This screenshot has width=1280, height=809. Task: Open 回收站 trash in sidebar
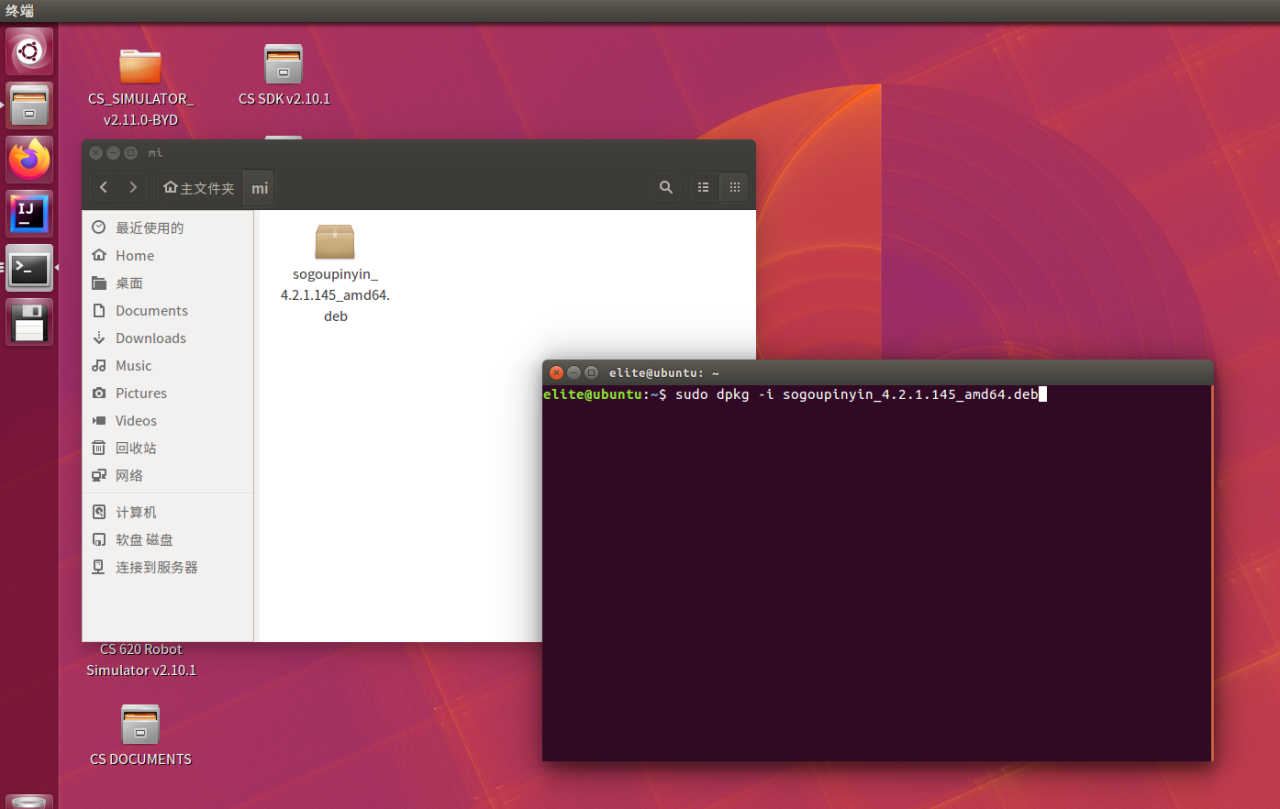coord(136,448)
